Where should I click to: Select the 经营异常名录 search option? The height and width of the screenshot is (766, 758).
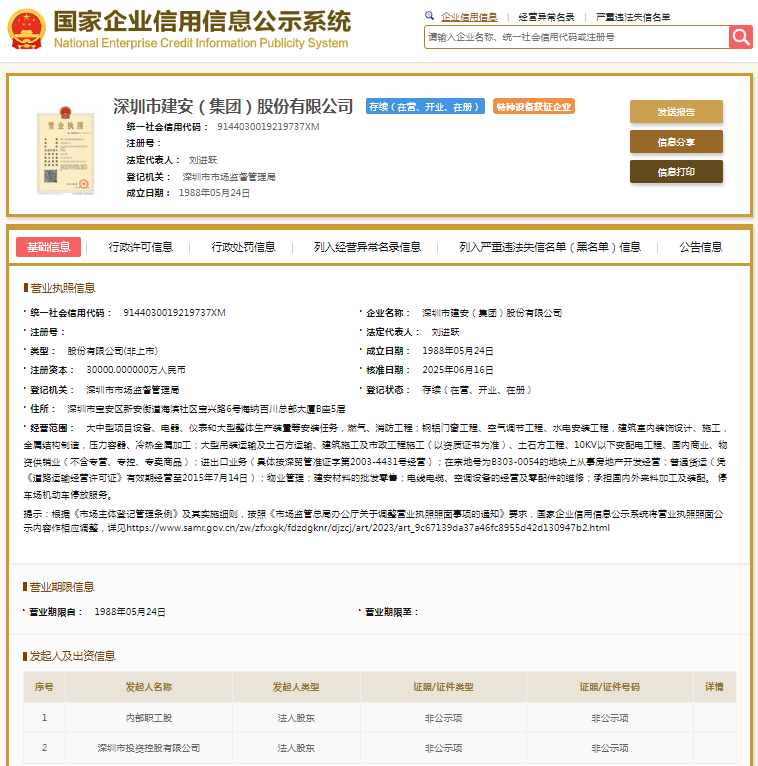tap(546, 17)
